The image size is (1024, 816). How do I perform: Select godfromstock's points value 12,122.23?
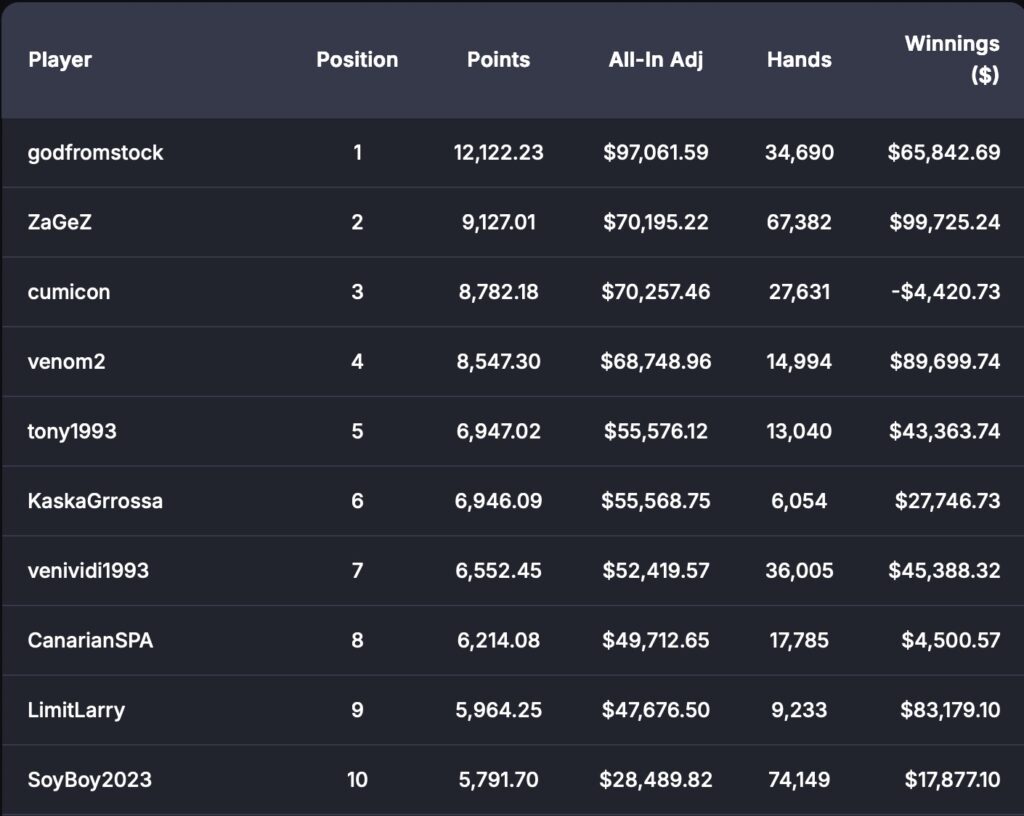click(x=498, y=153)
